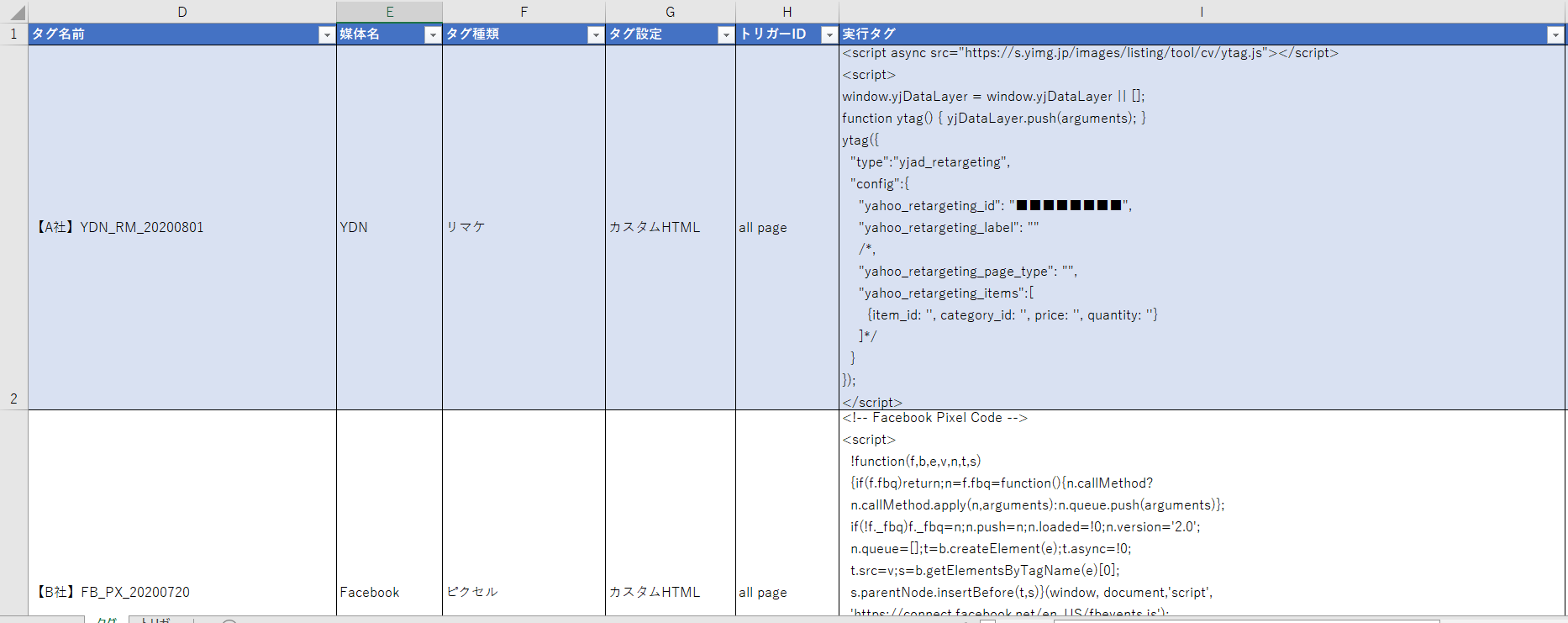Select カスタムHTML cell in Facebook row
The image size is (1568, 623).
pyautogui.click(x=671, y=513)
